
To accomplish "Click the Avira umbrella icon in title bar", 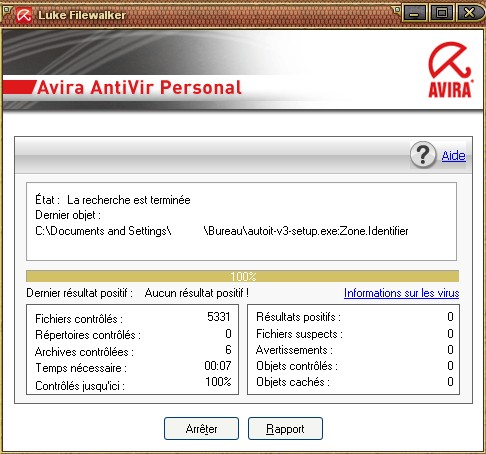I will point(24,15).
